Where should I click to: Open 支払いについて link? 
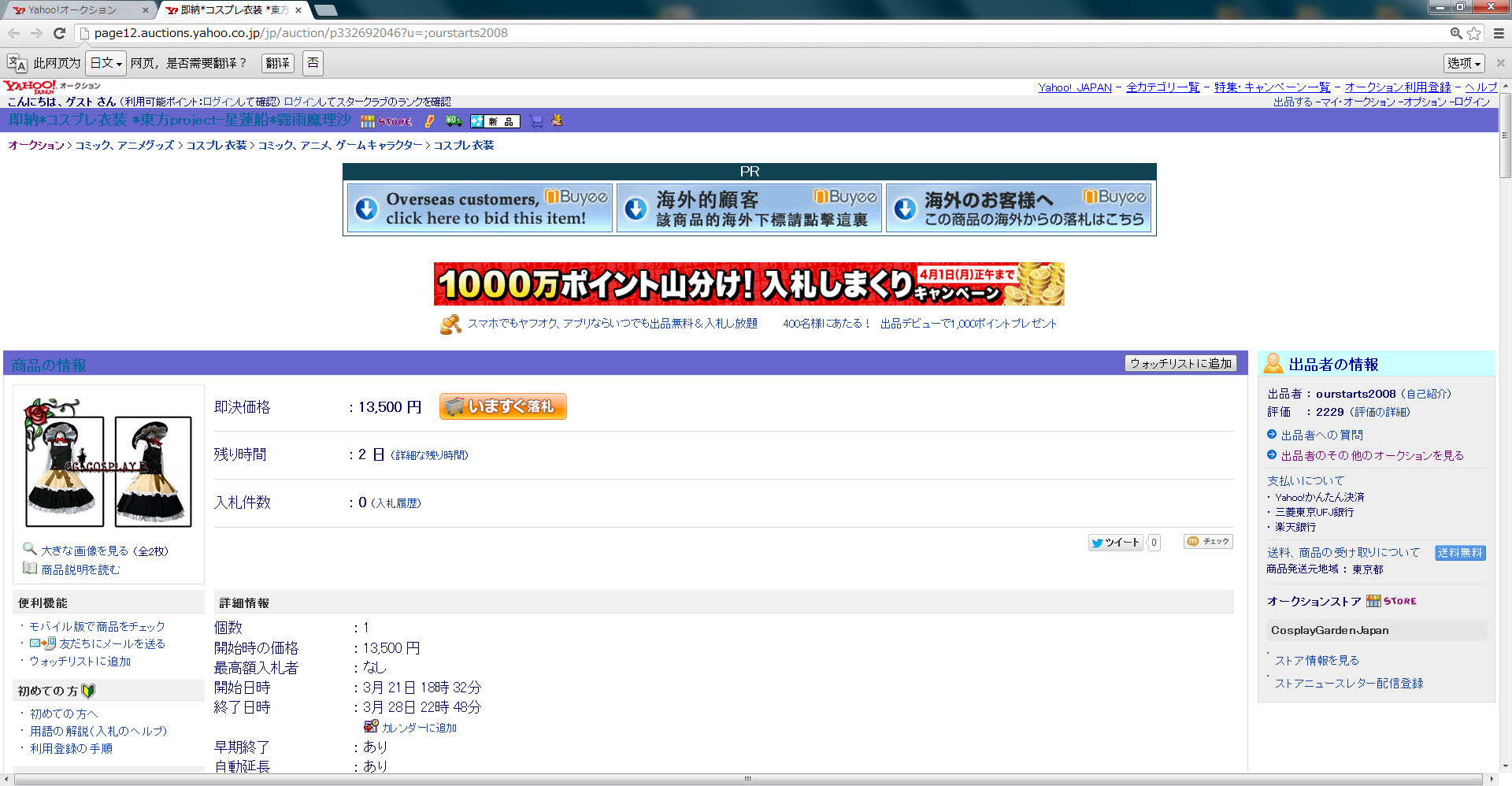tap(1306, 480)
